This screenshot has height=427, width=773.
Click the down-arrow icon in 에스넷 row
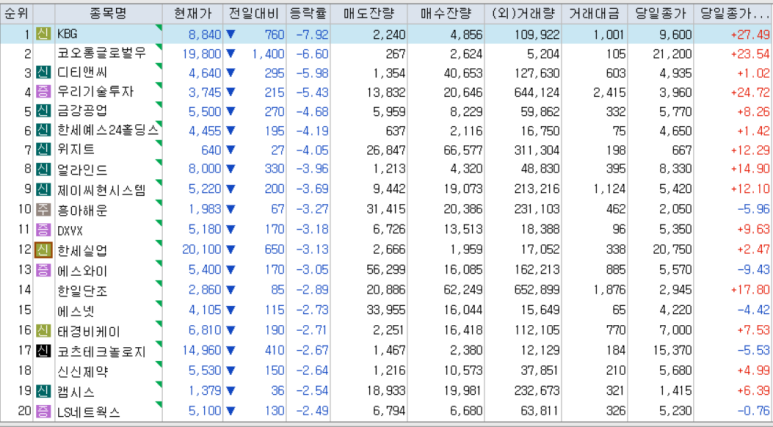(x=230, y=310)
